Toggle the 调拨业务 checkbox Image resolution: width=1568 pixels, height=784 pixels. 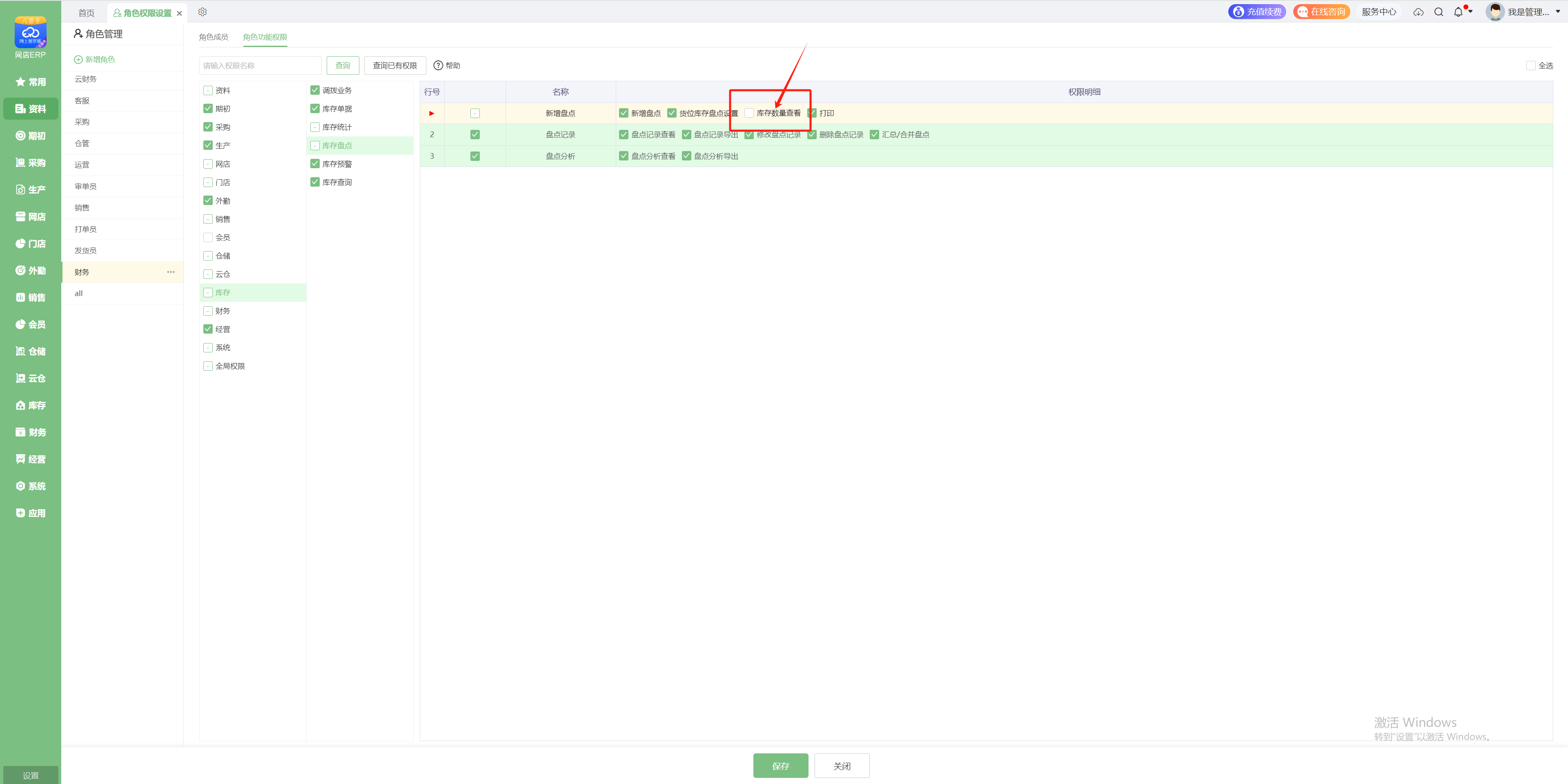tap(315, 90)
